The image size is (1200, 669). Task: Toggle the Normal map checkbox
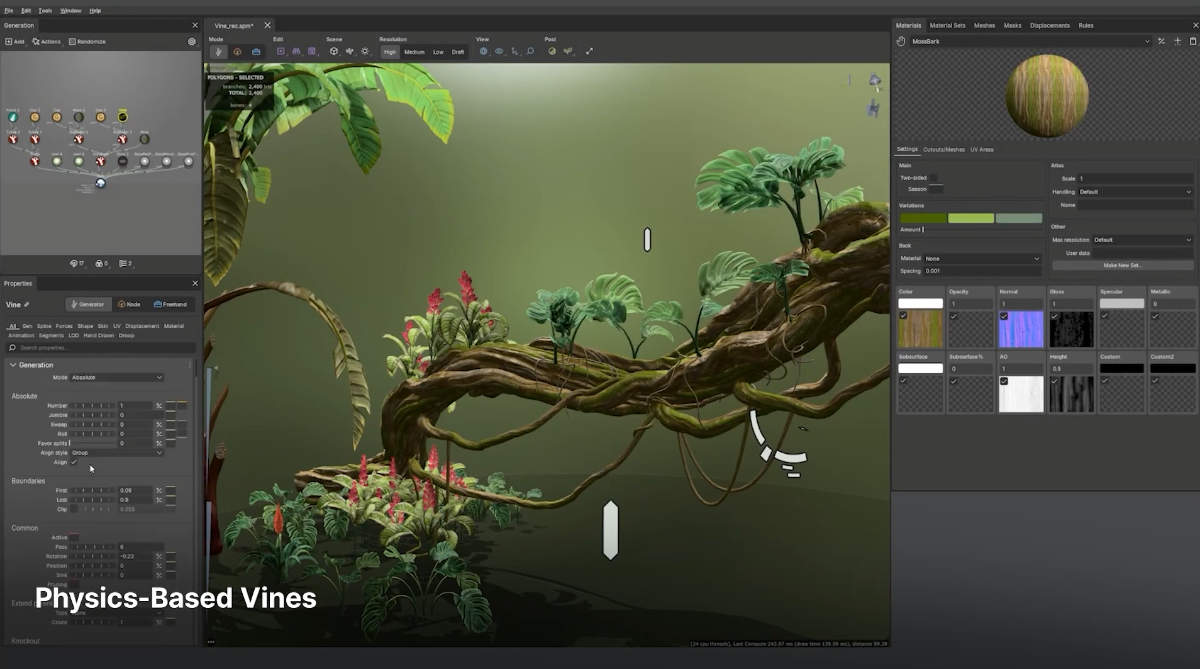1004,316
